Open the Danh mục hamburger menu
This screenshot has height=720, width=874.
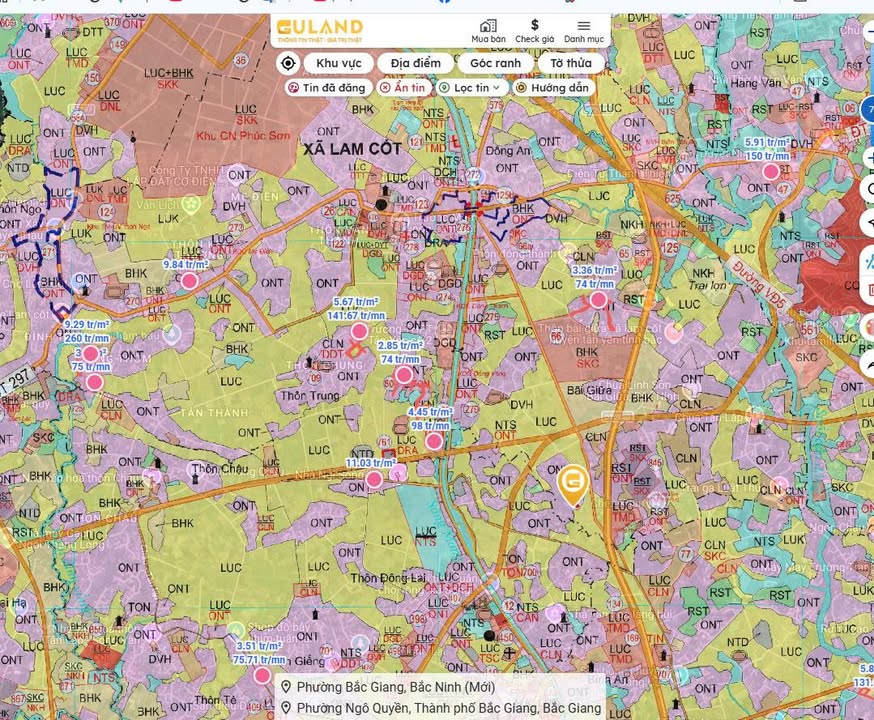coord(584,26)
